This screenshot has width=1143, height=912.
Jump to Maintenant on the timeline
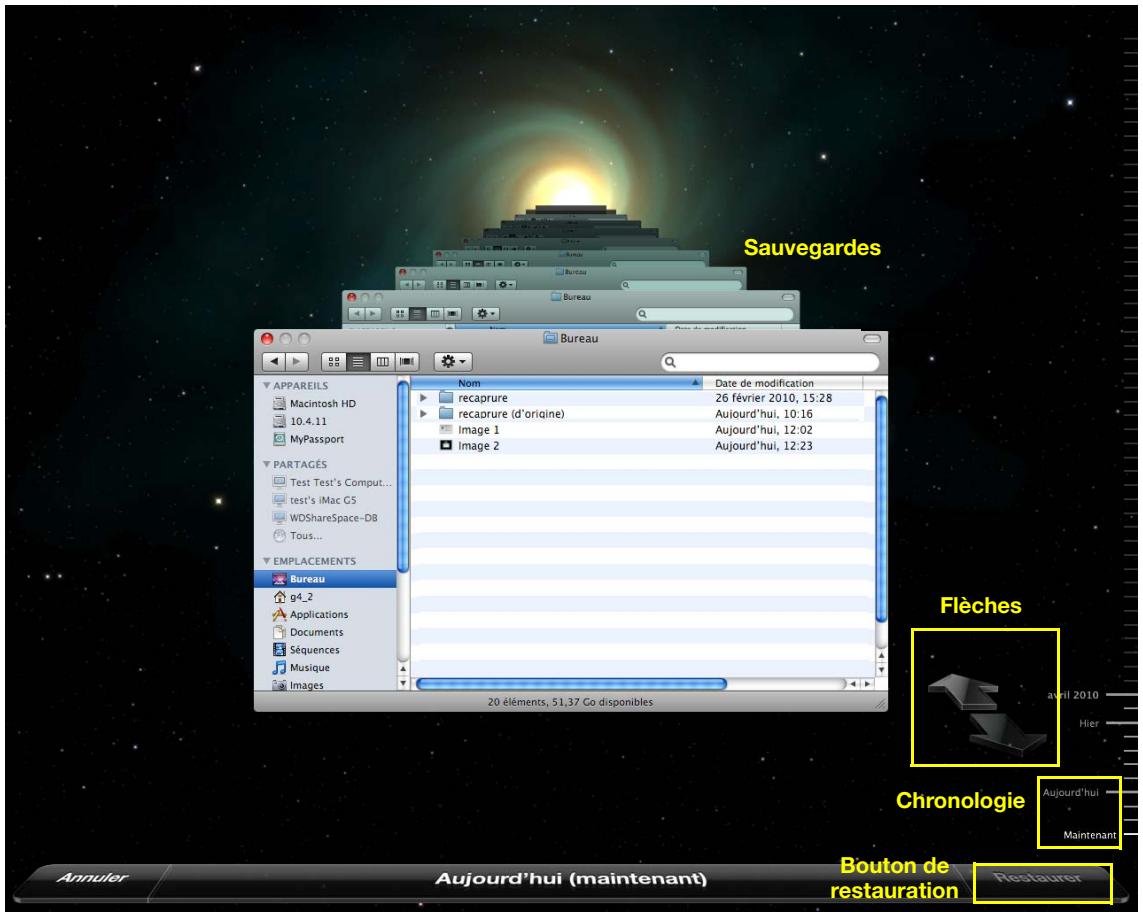[x=1090, y=835]
